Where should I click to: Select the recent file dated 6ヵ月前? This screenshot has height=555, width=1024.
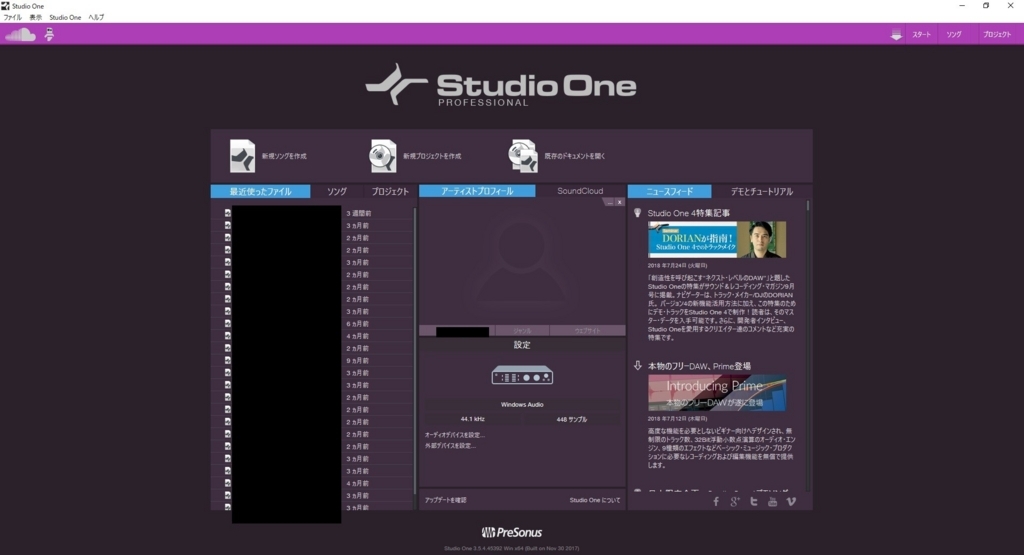coord(312,323)
